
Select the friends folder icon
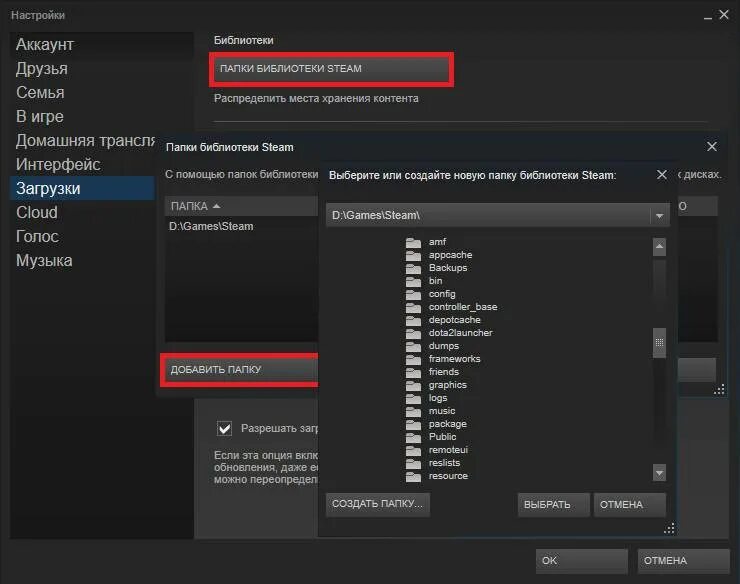click(x=413, y=372)
